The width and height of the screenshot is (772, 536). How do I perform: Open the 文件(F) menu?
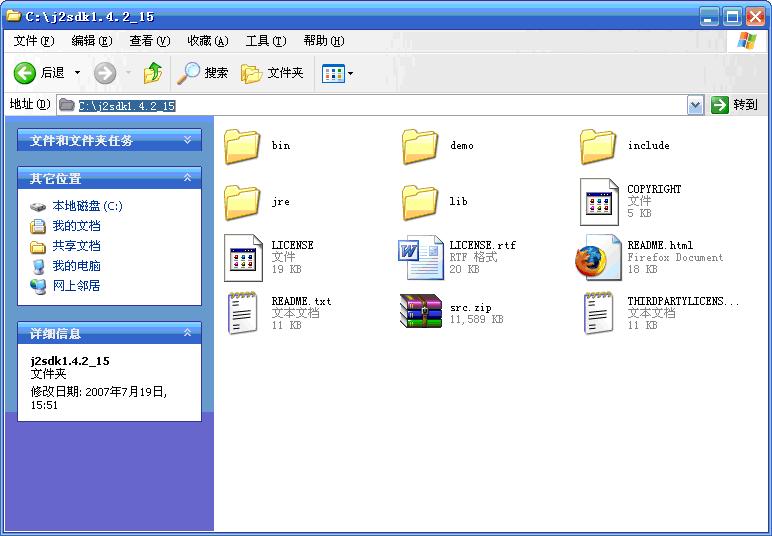[x=34, y=41]
